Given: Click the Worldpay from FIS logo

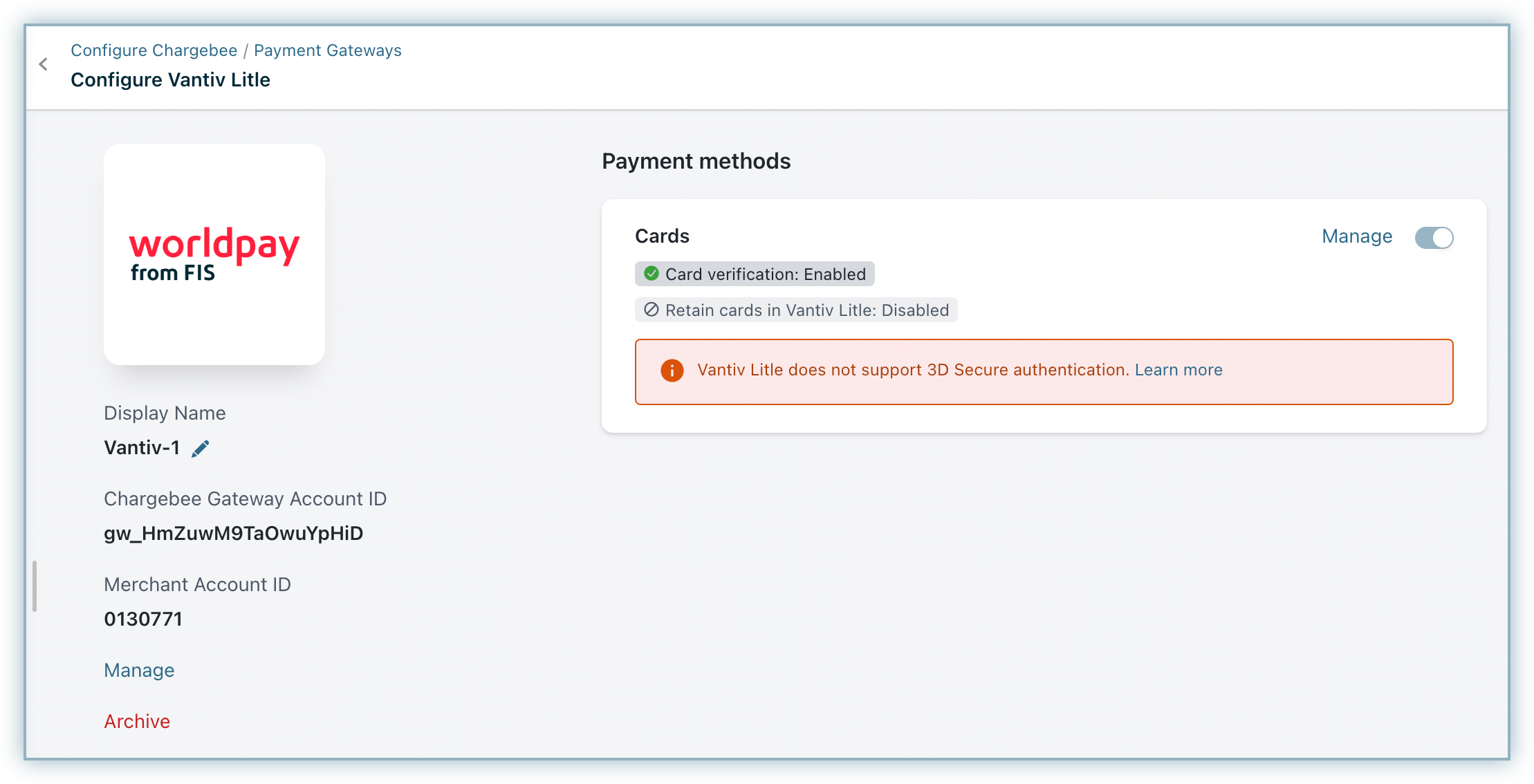Looking at the screenshot, I should tap(214, 254).
